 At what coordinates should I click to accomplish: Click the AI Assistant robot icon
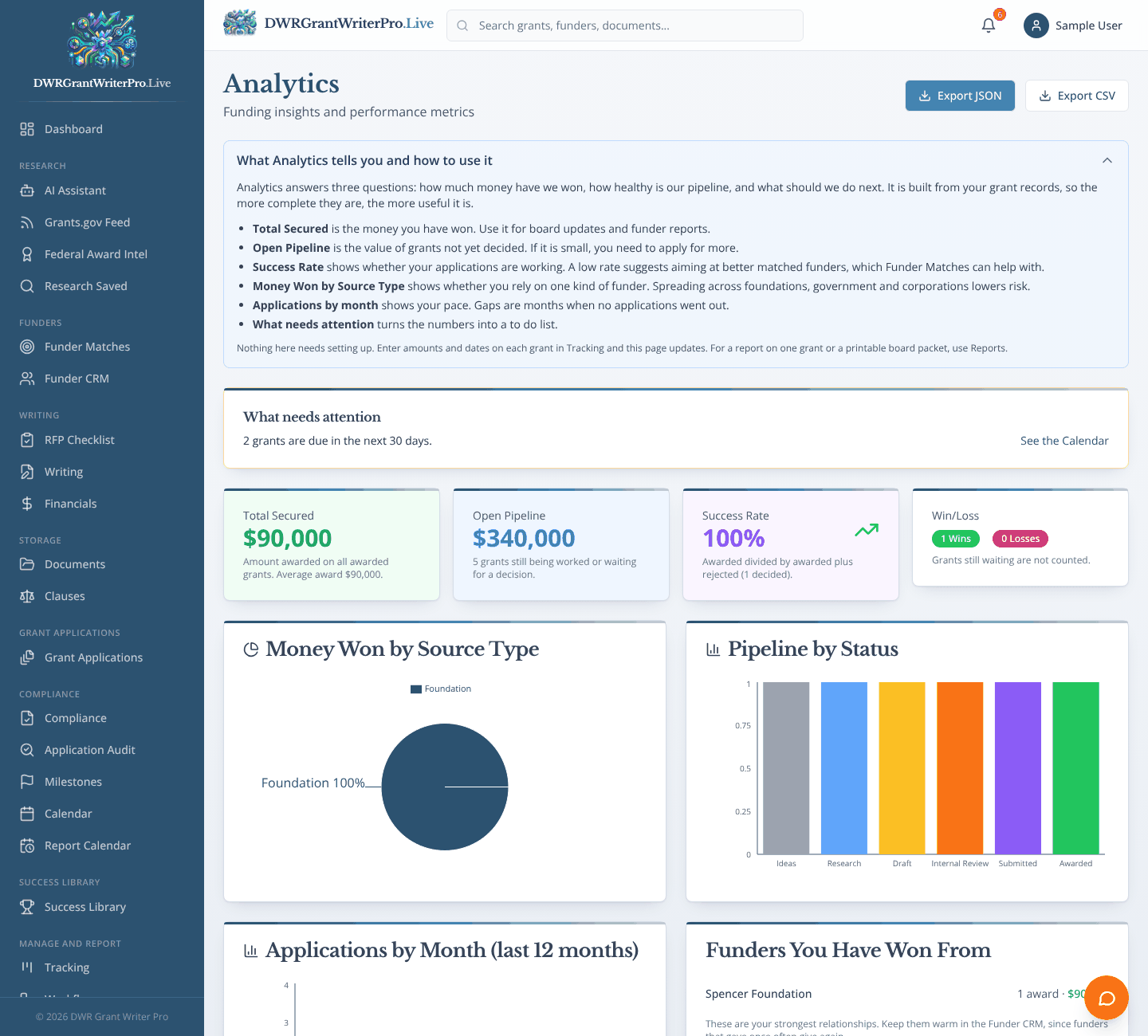pyautogui.click(x=27, y=190)
